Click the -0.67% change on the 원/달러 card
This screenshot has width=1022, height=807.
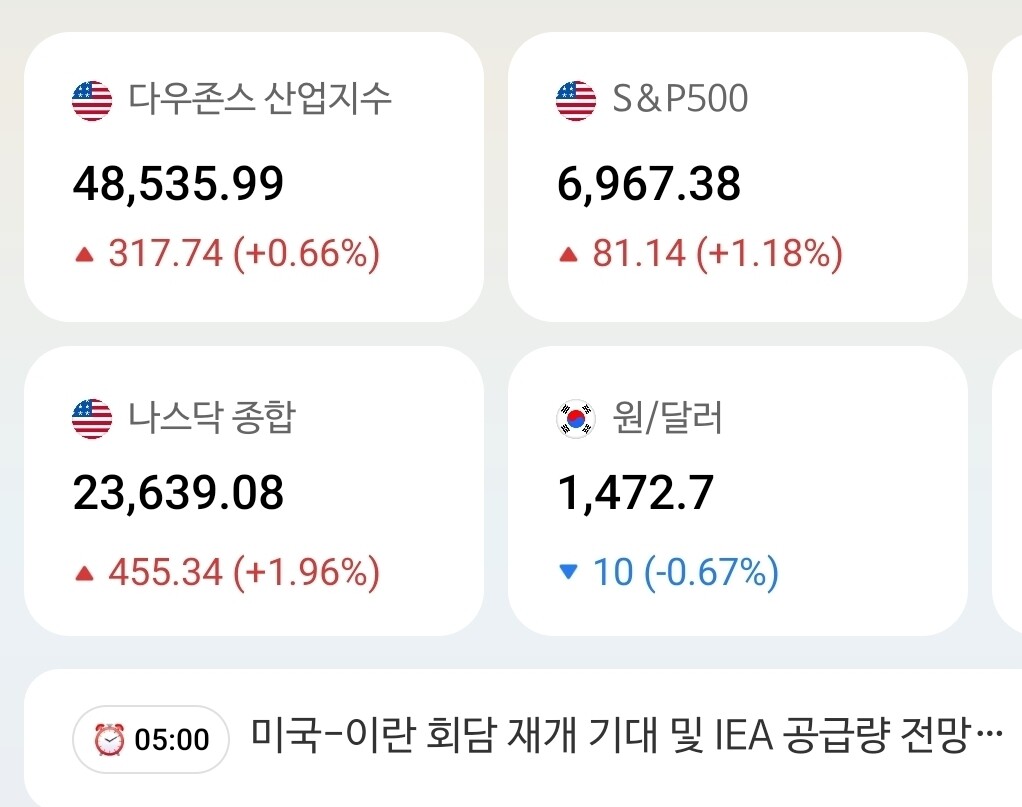click(710, 573)
